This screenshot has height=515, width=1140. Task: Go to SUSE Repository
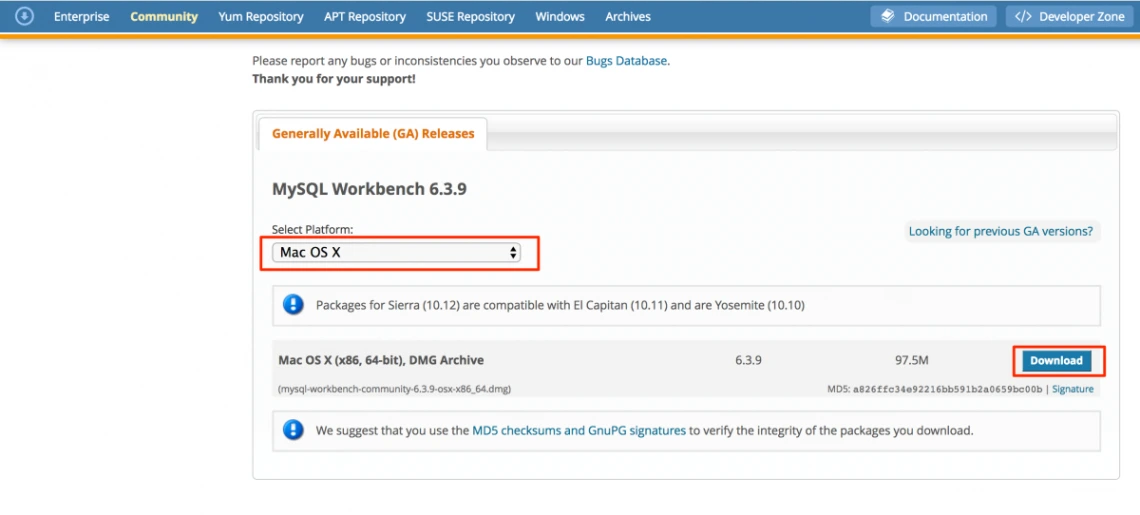tap(470, 16)
